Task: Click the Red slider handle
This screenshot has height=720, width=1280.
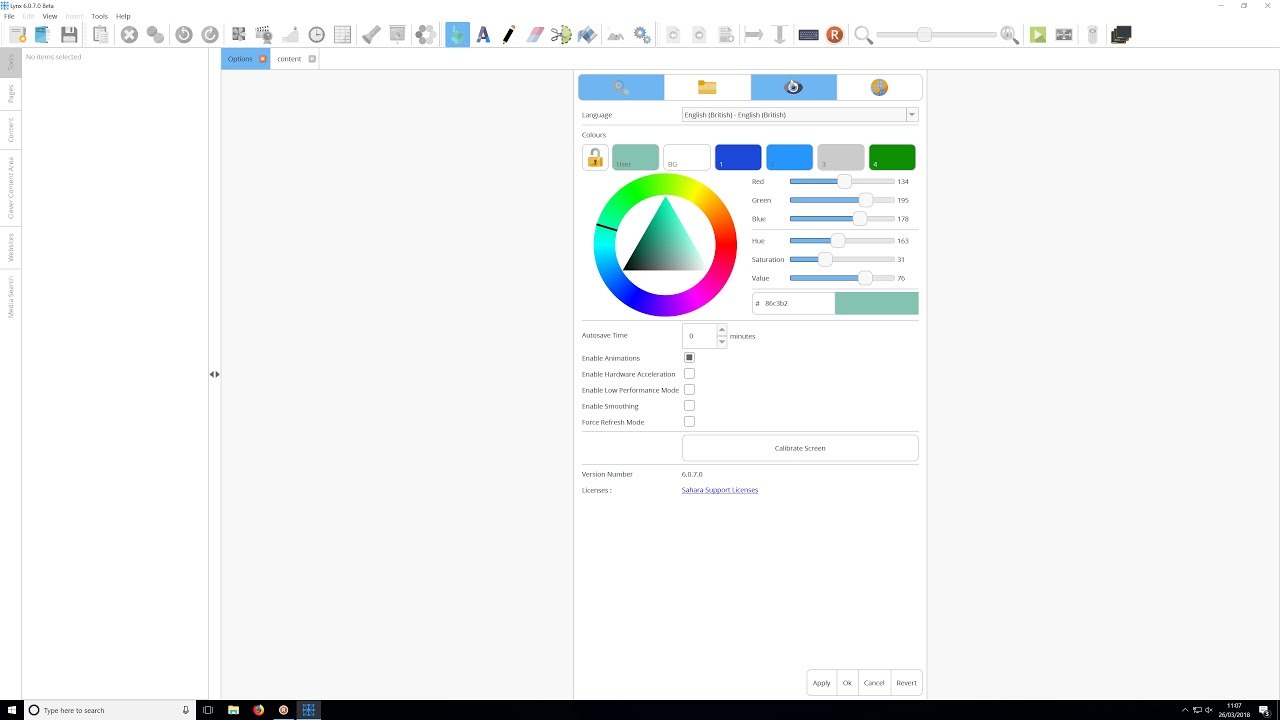Action: pos(844,182)
